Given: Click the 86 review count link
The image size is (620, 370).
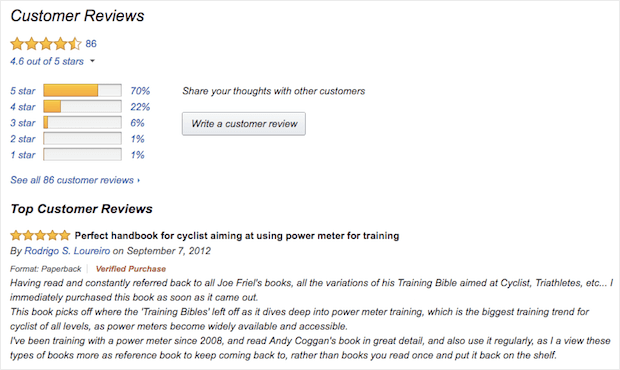Looking at the screenshot, I should (91, 43).
